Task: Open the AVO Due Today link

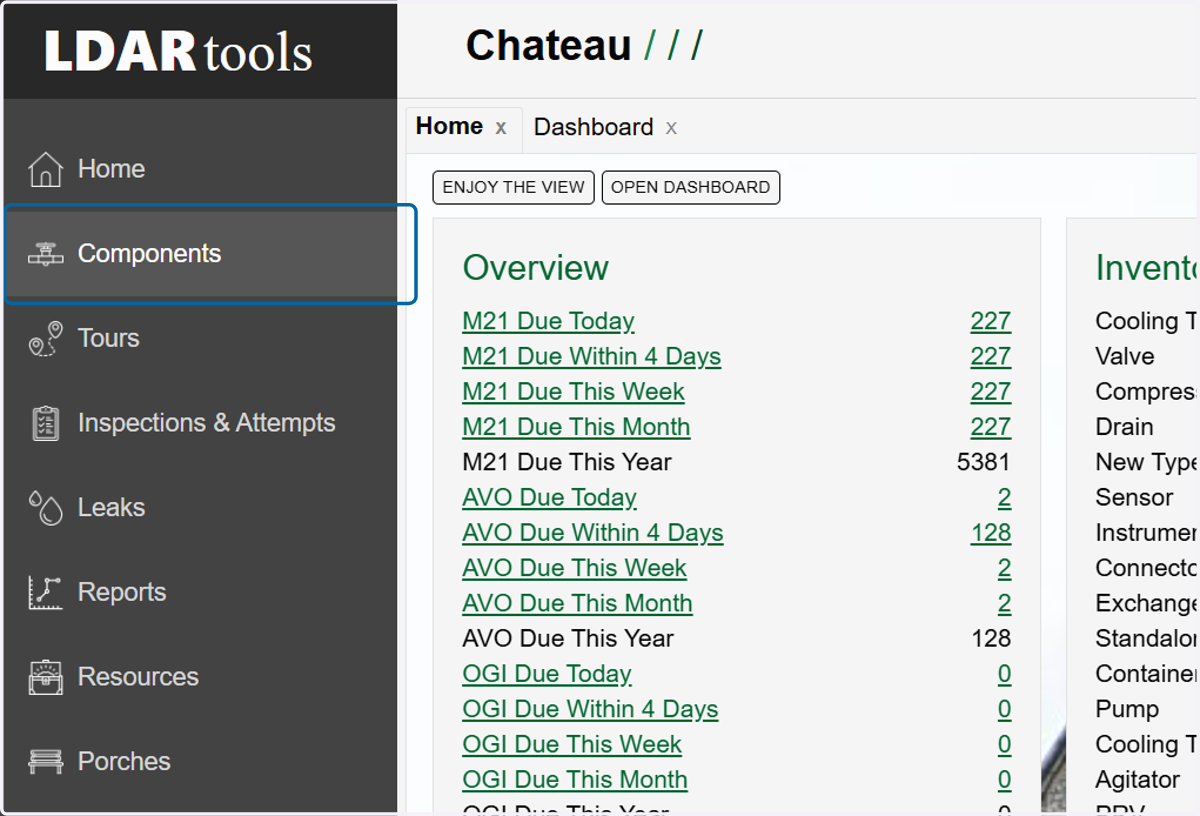Action: click(x=549, y=497)
